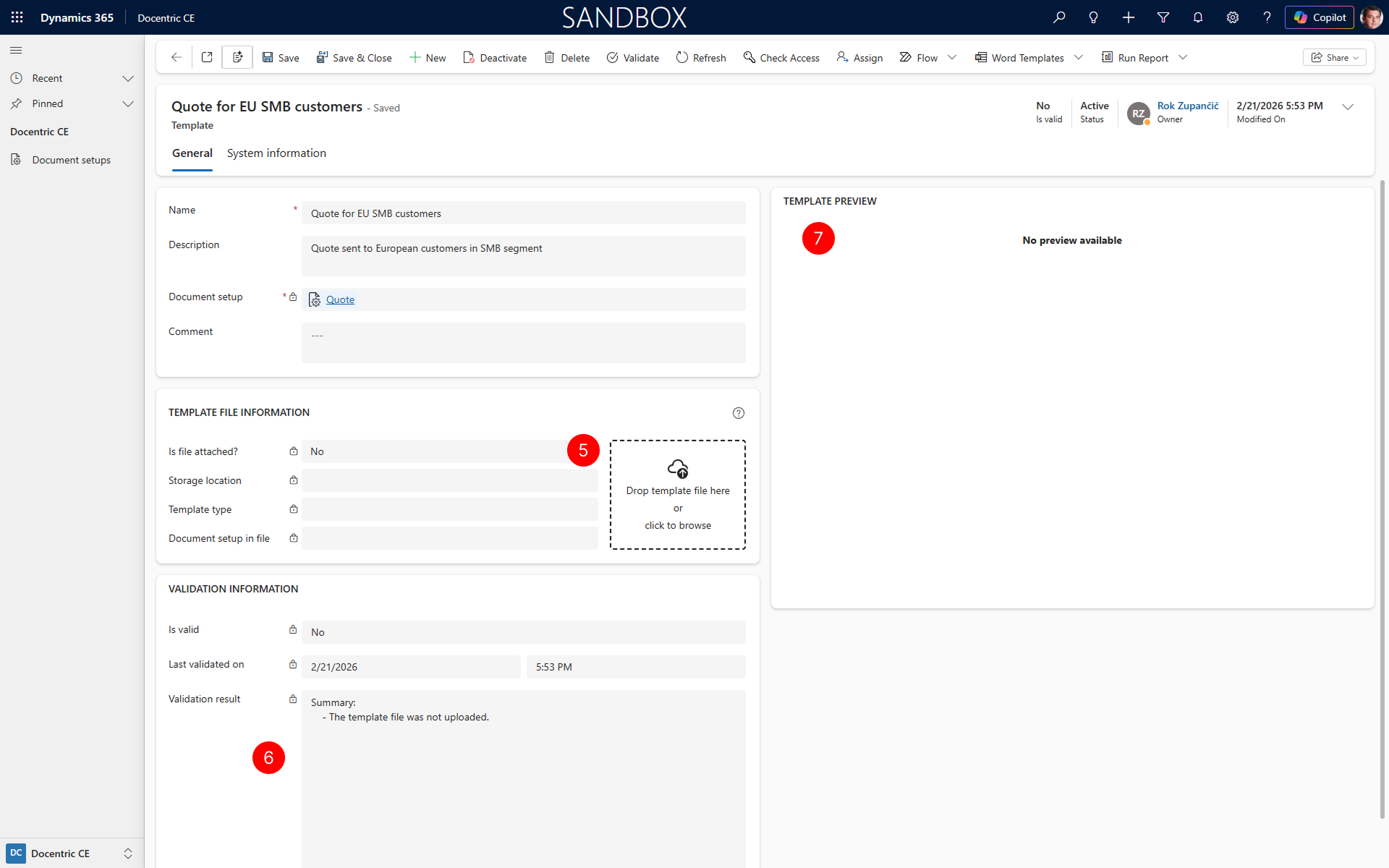1389x868 pixels.
Task: Open Copilot pane
Action: point(1320,17)
